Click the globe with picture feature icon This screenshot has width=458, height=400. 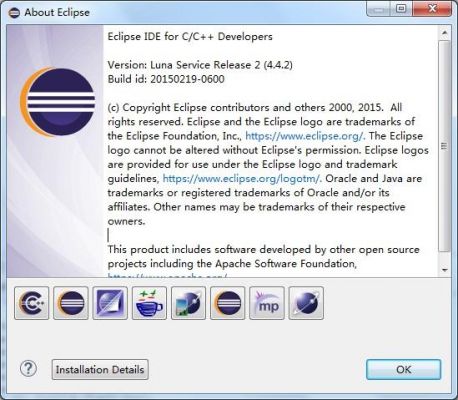pos(189,303)
